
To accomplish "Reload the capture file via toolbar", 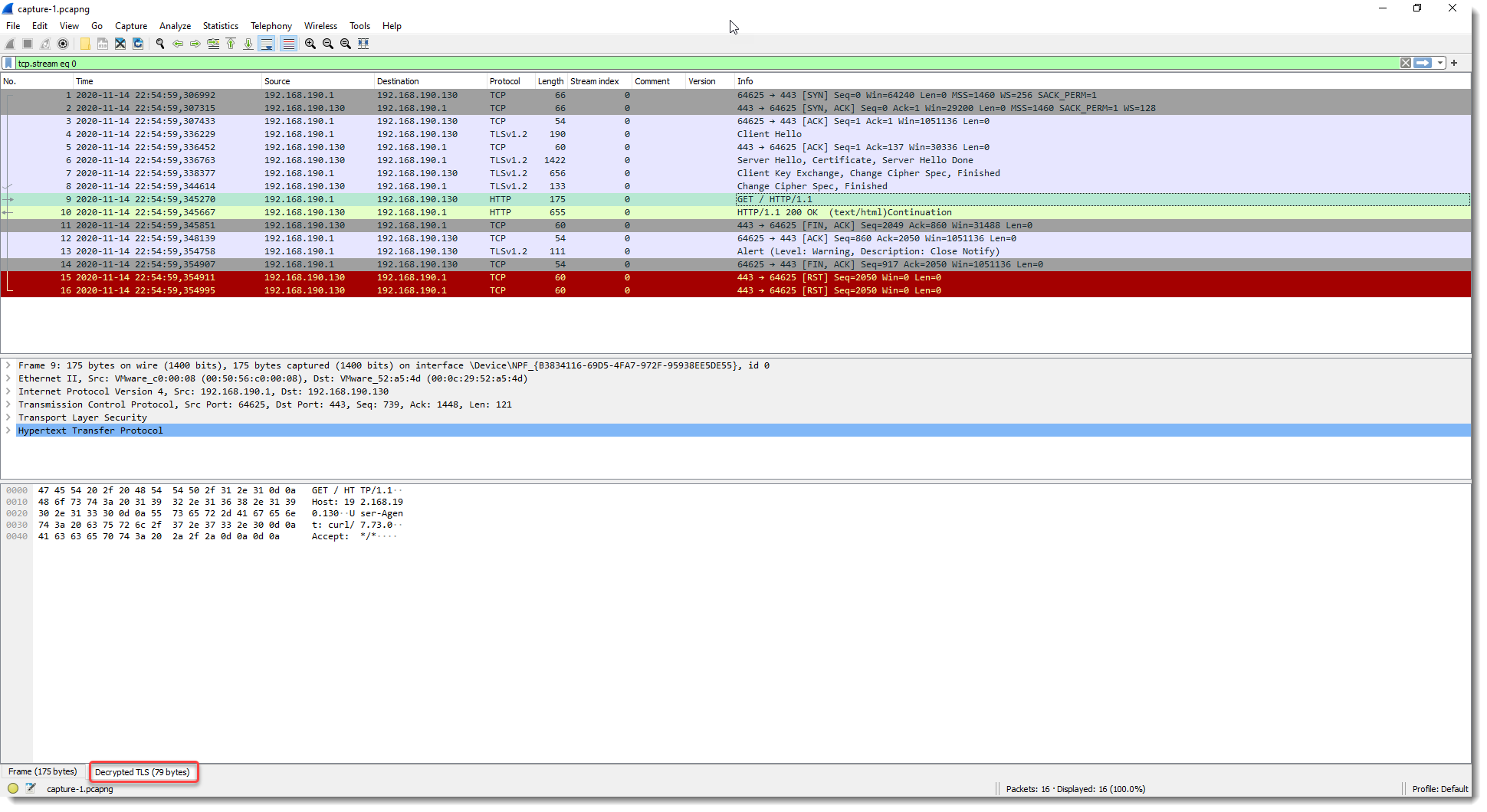I will (138, 44).
